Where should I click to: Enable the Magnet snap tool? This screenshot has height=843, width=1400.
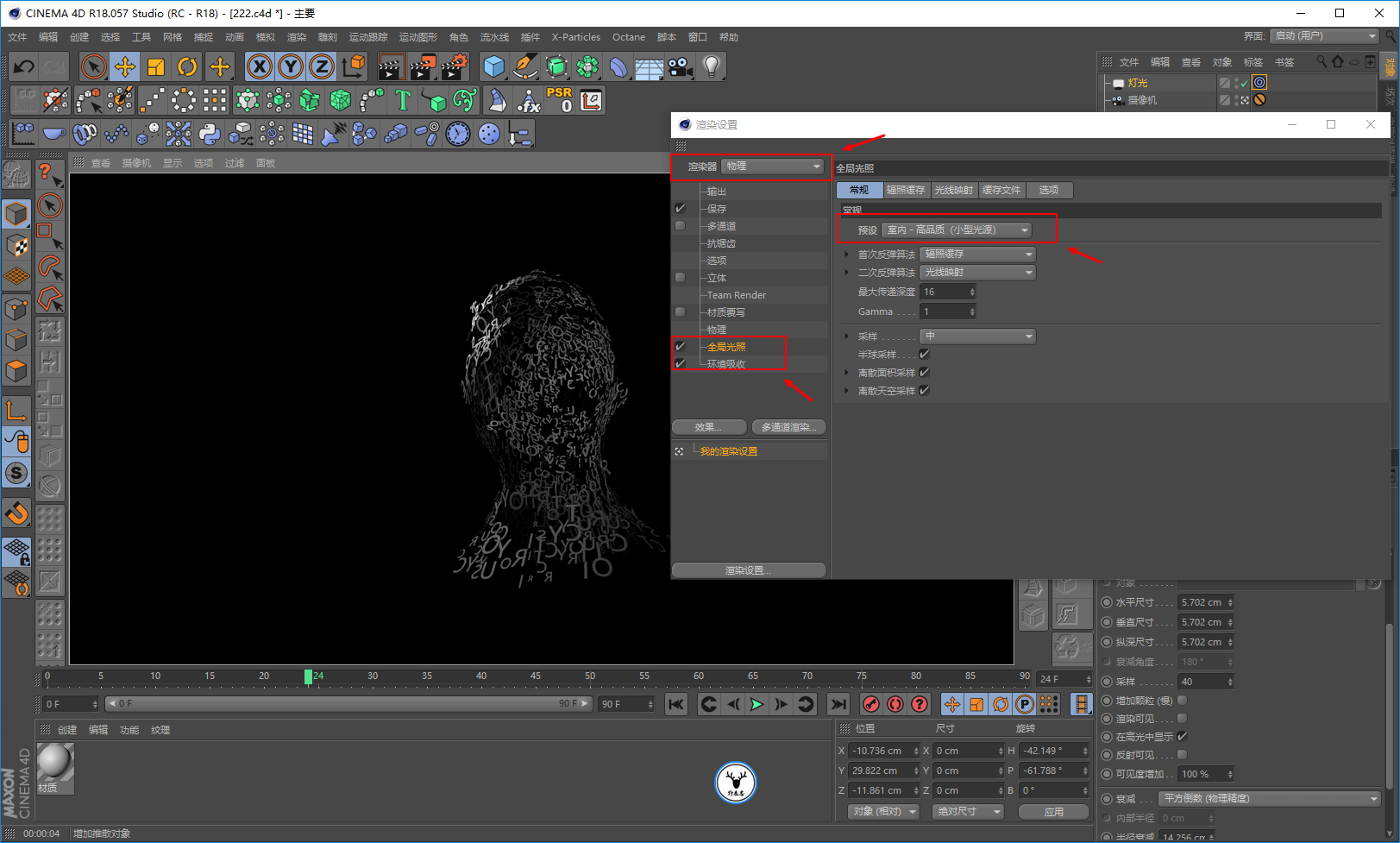point(16,513)
